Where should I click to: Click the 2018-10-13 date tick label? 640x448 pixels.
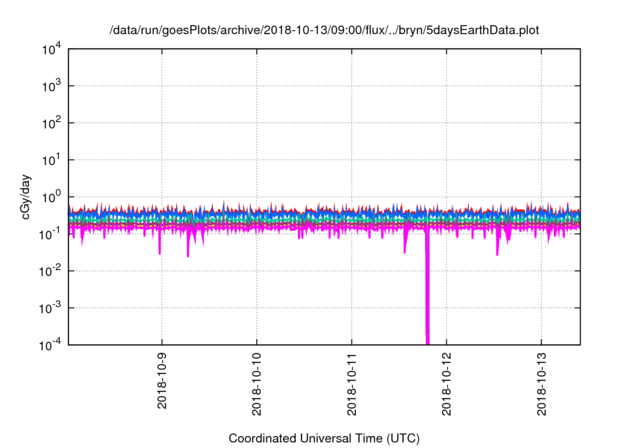(x=542, y=384)
